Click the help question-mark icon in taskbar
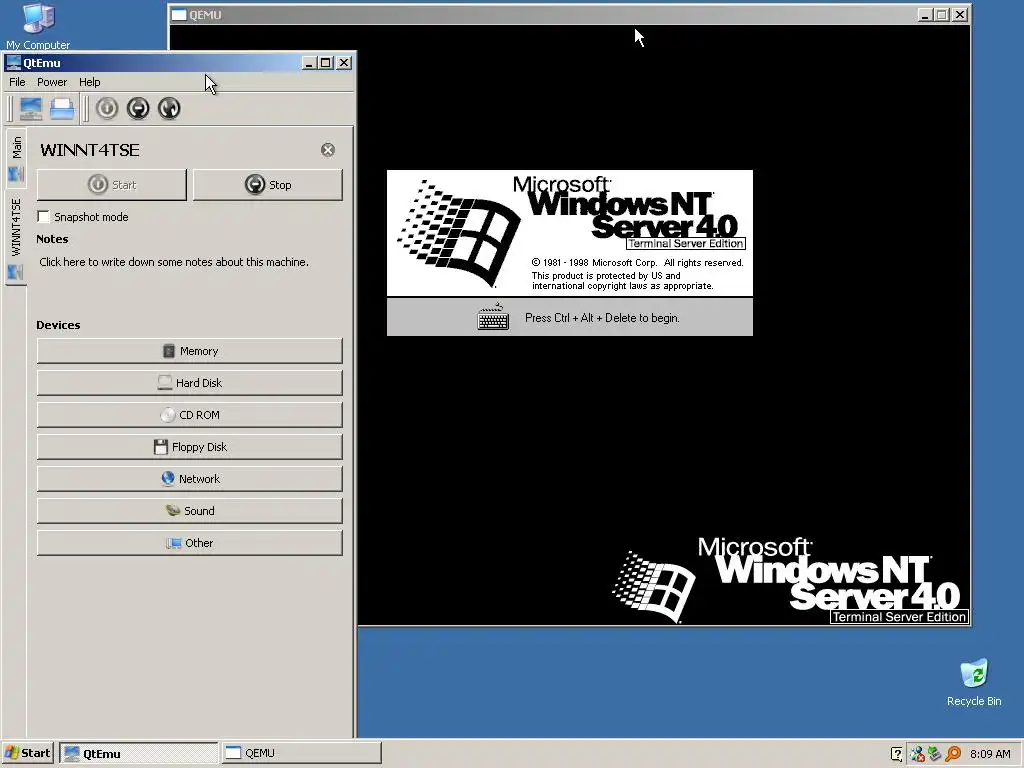1024x768 pixels. pyautogui.click(x=897, y=754)
